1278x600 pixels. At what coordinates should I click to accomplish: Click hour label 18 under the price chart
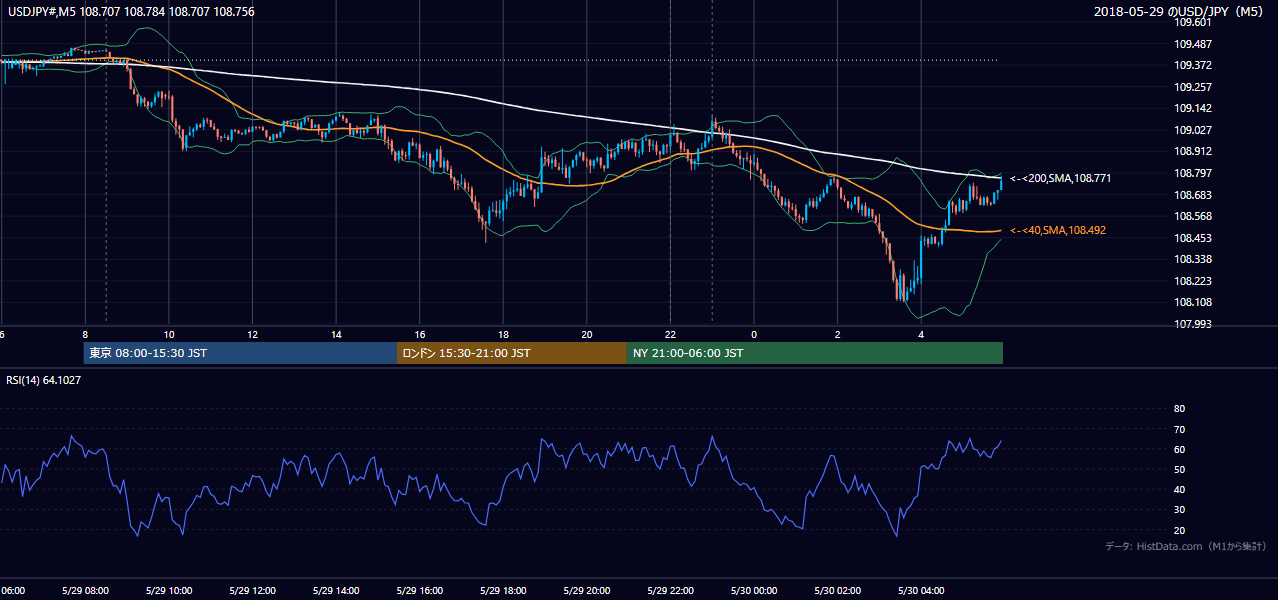click(504, 334)
